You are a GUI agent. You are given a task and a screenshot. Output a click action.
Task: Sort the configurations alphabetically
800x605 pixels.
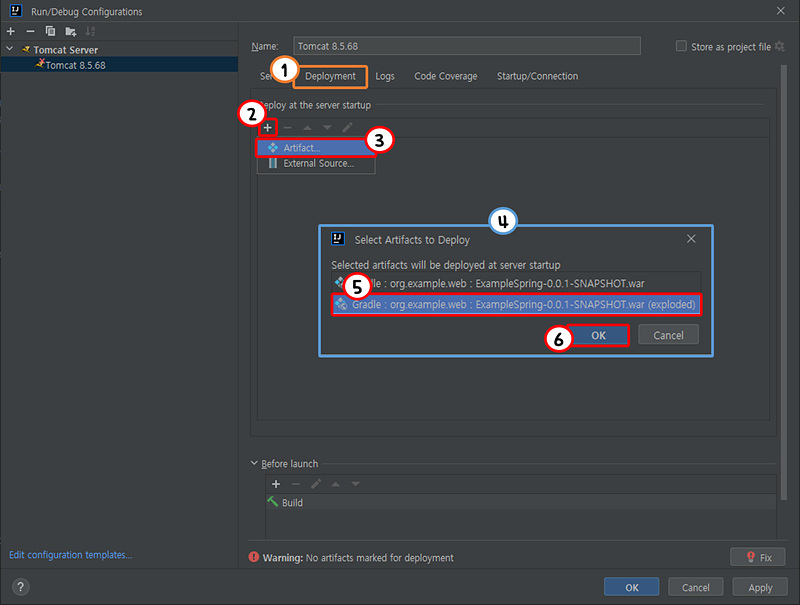click(90, 32)
